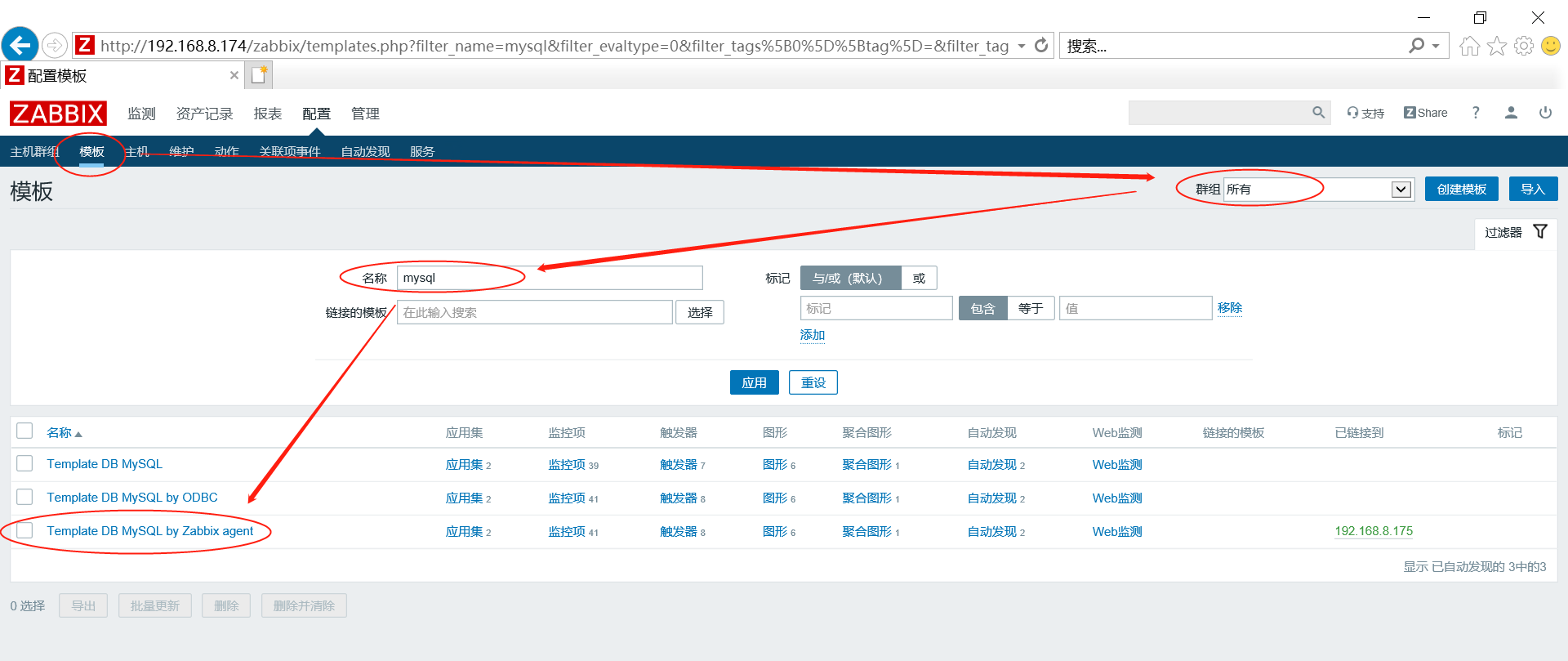The height and width of the screenshot is (661, 1568).
Task: Open the 配置 main menu
Action: [x=316, y=114]
